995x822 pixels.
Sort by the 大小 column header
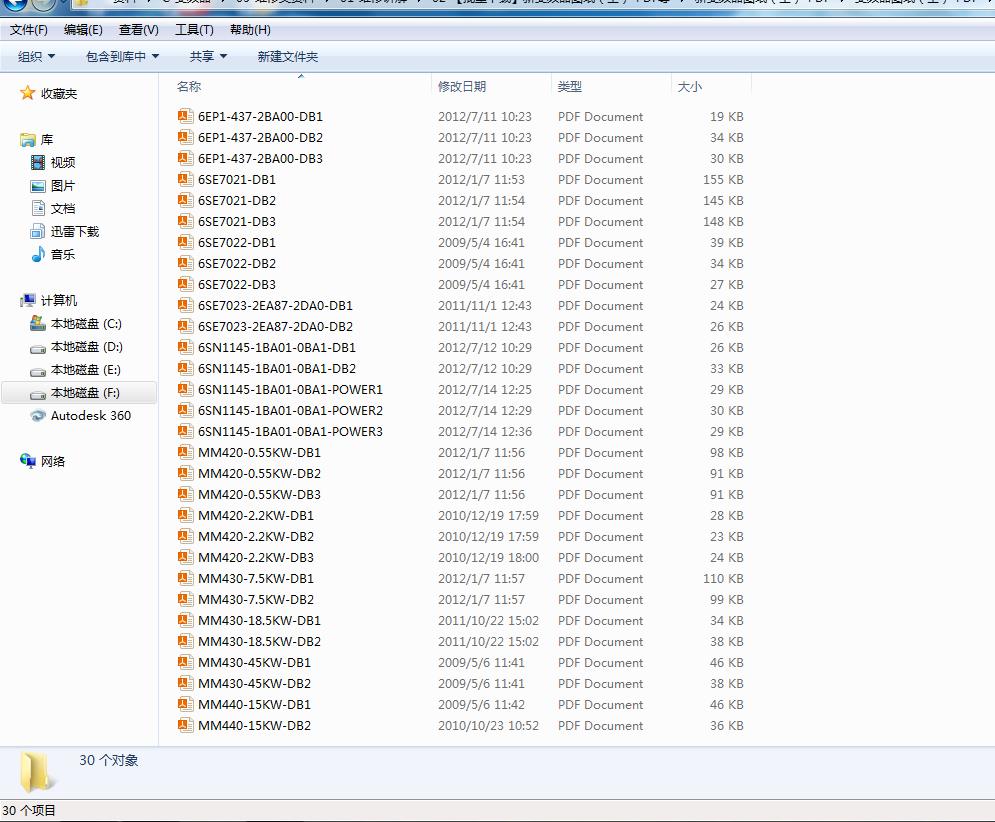pyautogui.click(x=690, y=87)
